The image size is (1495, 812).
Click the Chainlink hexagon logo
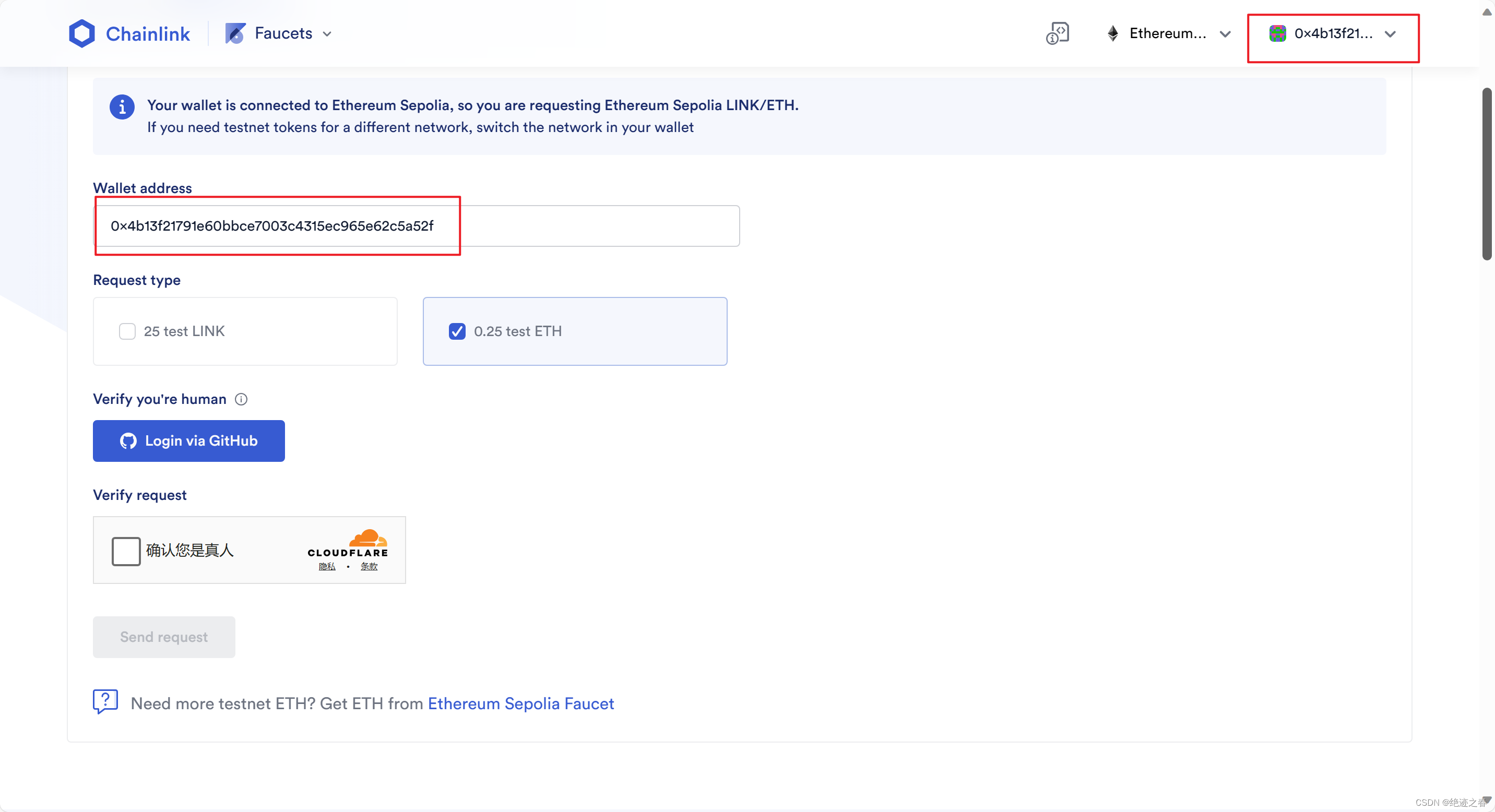(x=82, y=33)
